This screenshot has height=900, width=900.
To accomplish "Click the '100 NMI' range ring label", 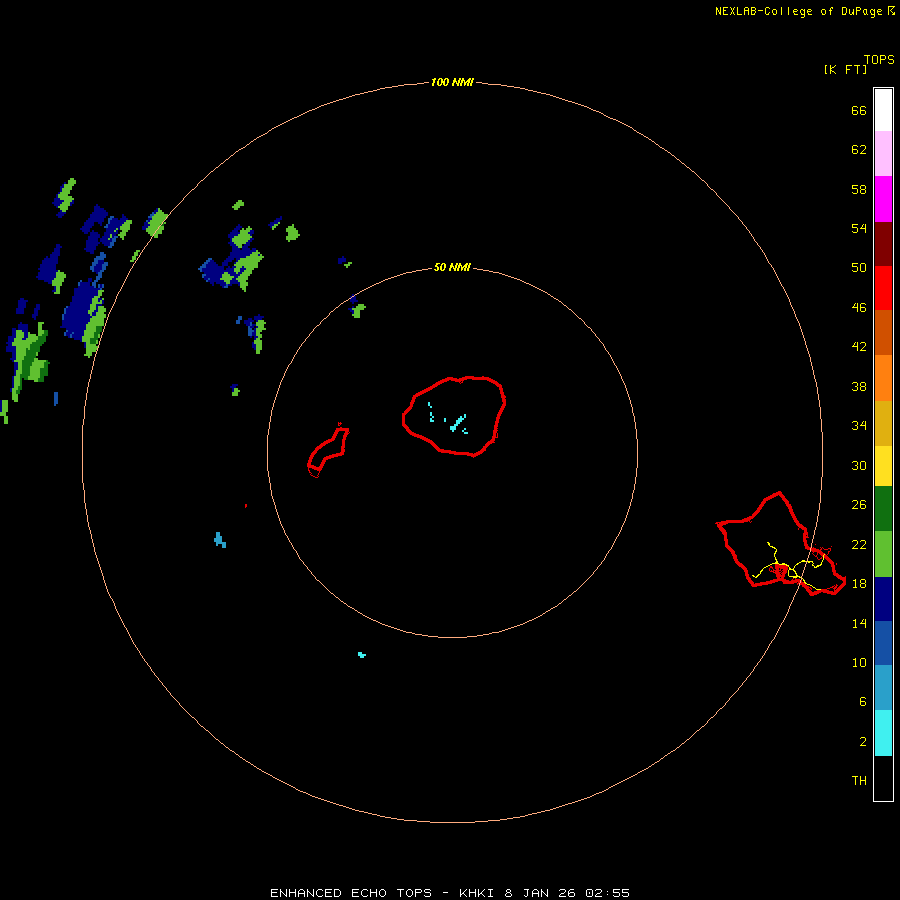I will [452, 82].
